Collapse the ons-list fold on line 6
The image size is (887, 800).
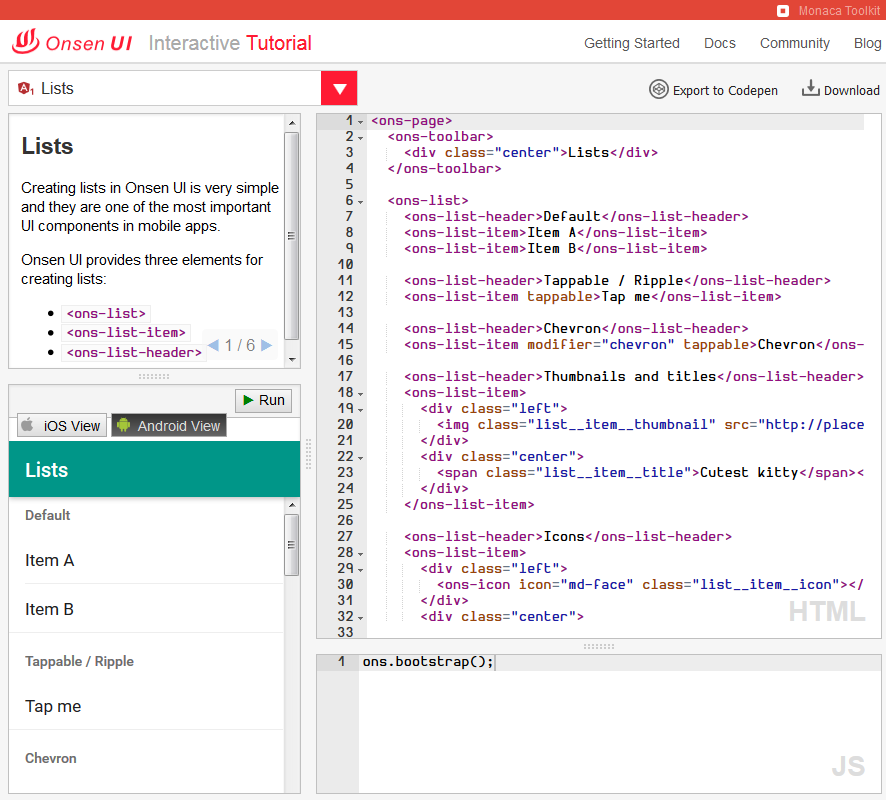click(361, 201)
